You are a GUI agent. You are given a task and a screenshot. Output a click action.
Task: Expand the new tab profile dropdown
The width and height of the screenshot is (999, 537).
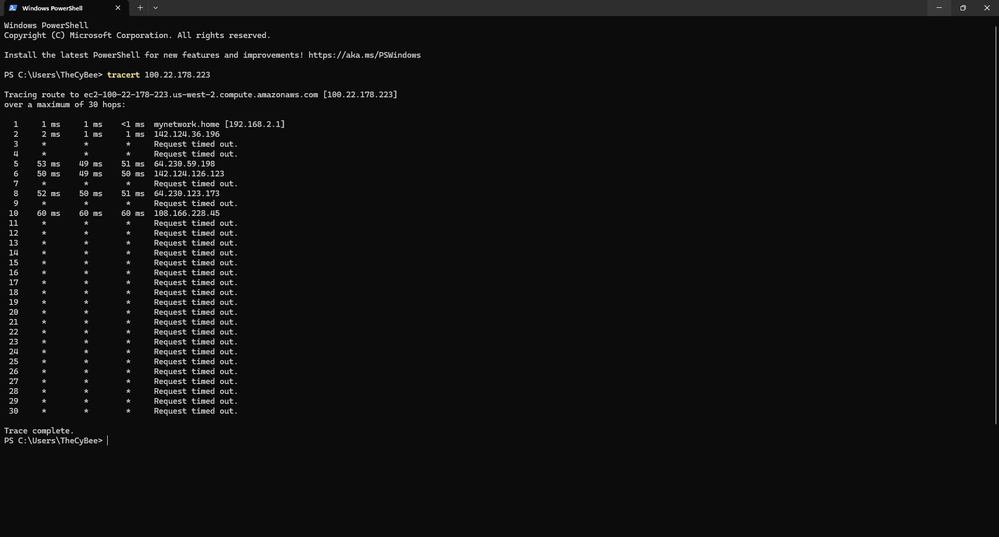coord(155,8)
